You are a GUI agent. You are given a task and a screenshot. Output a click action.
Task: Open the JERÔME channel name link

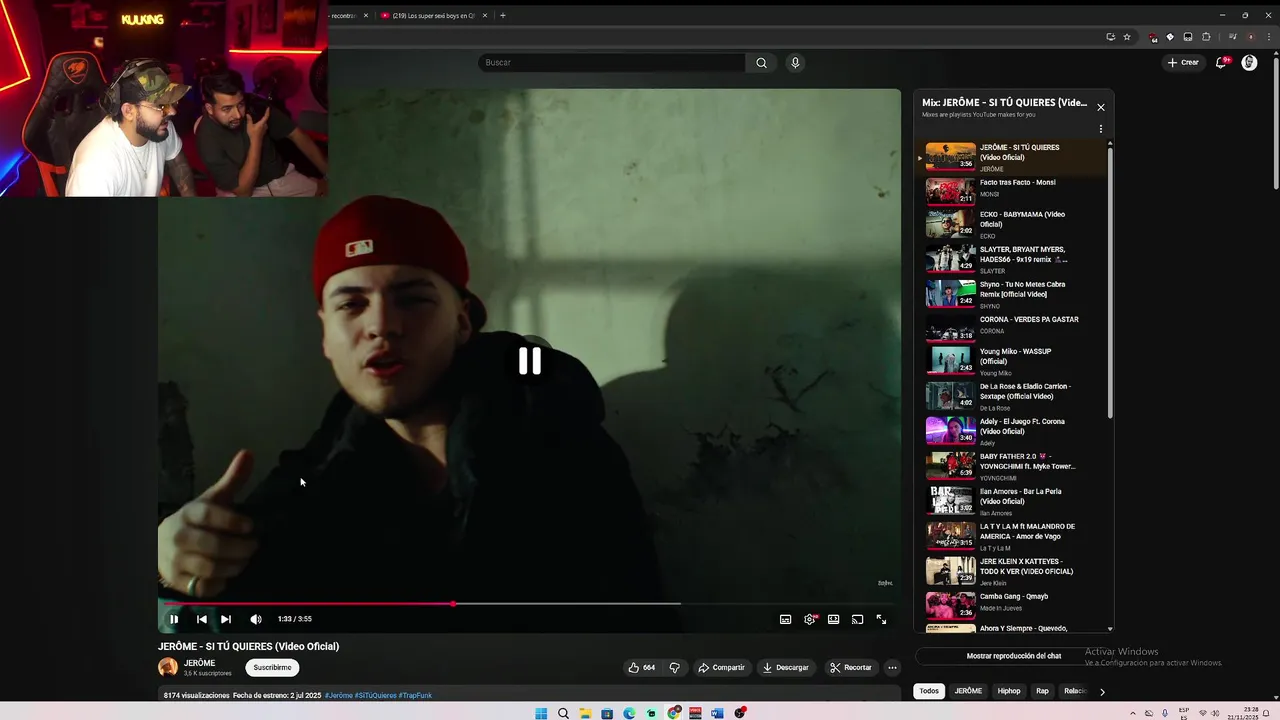[199, 663]
